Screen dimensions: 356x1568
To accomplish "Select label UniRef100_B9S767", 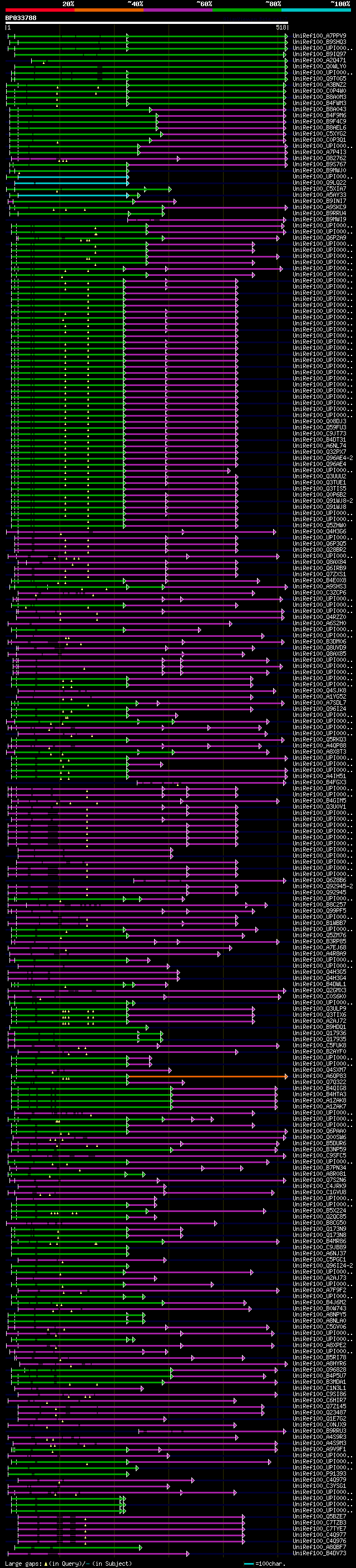I will tap(319, 164).
